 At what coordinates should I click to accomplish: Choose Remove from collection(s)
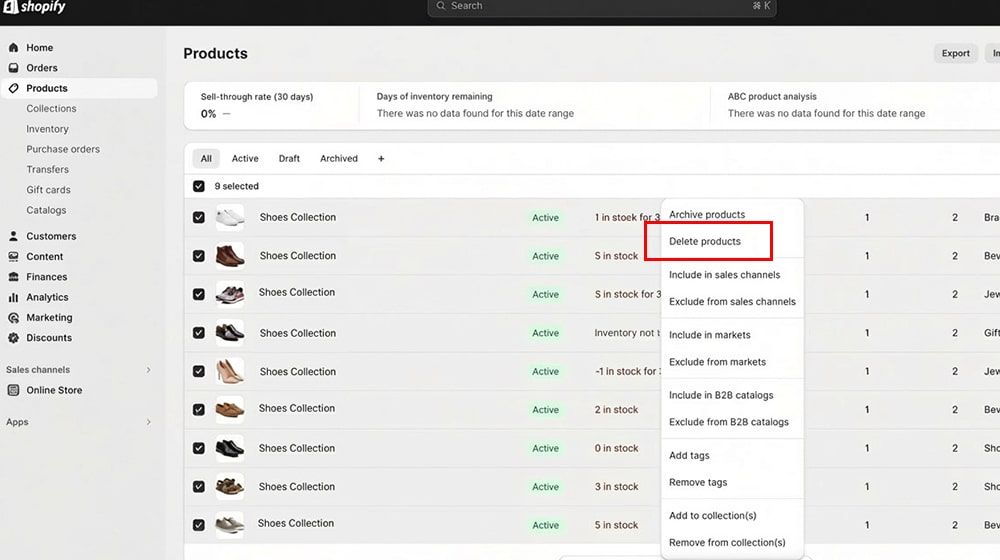(x=727, y=543)
